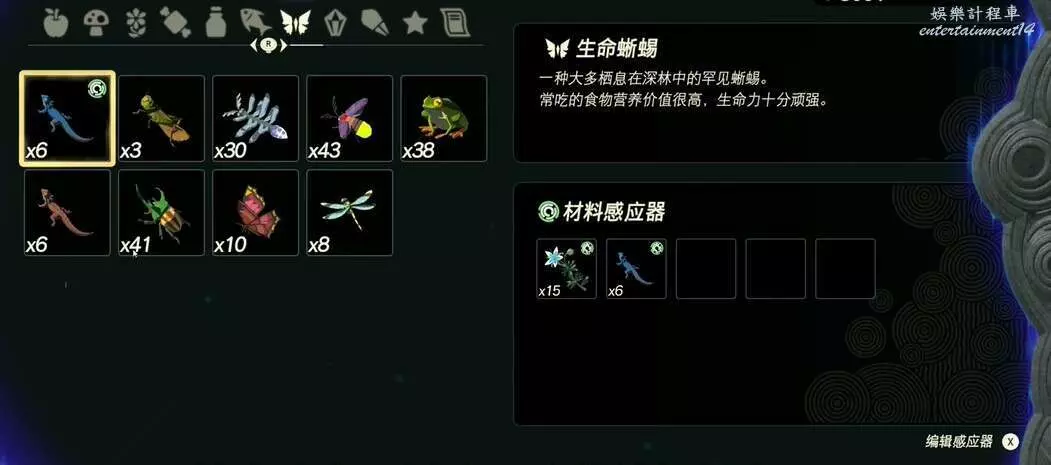1051x465 pixels.
Task: Switch to the mushroom category tab
Action: coord(97,23)
